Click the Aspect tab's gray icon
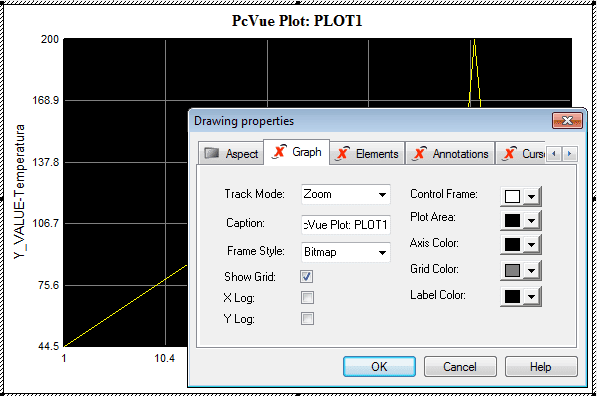Screen dimensions: 597x396 point(212,153)
